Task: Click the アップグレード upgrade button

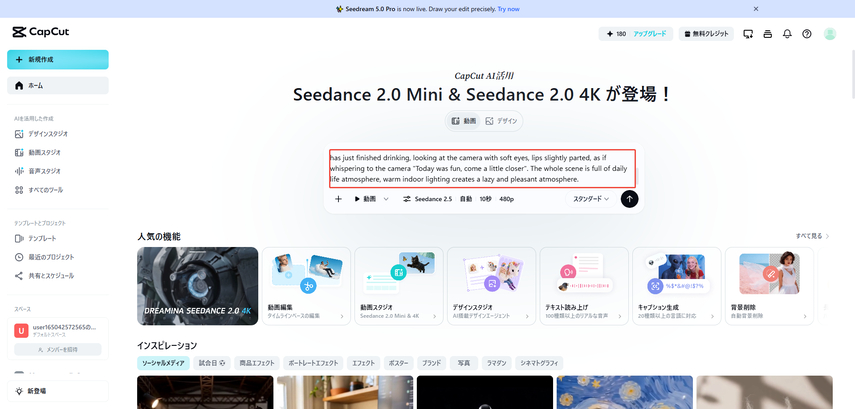Action: coord(649,34)
